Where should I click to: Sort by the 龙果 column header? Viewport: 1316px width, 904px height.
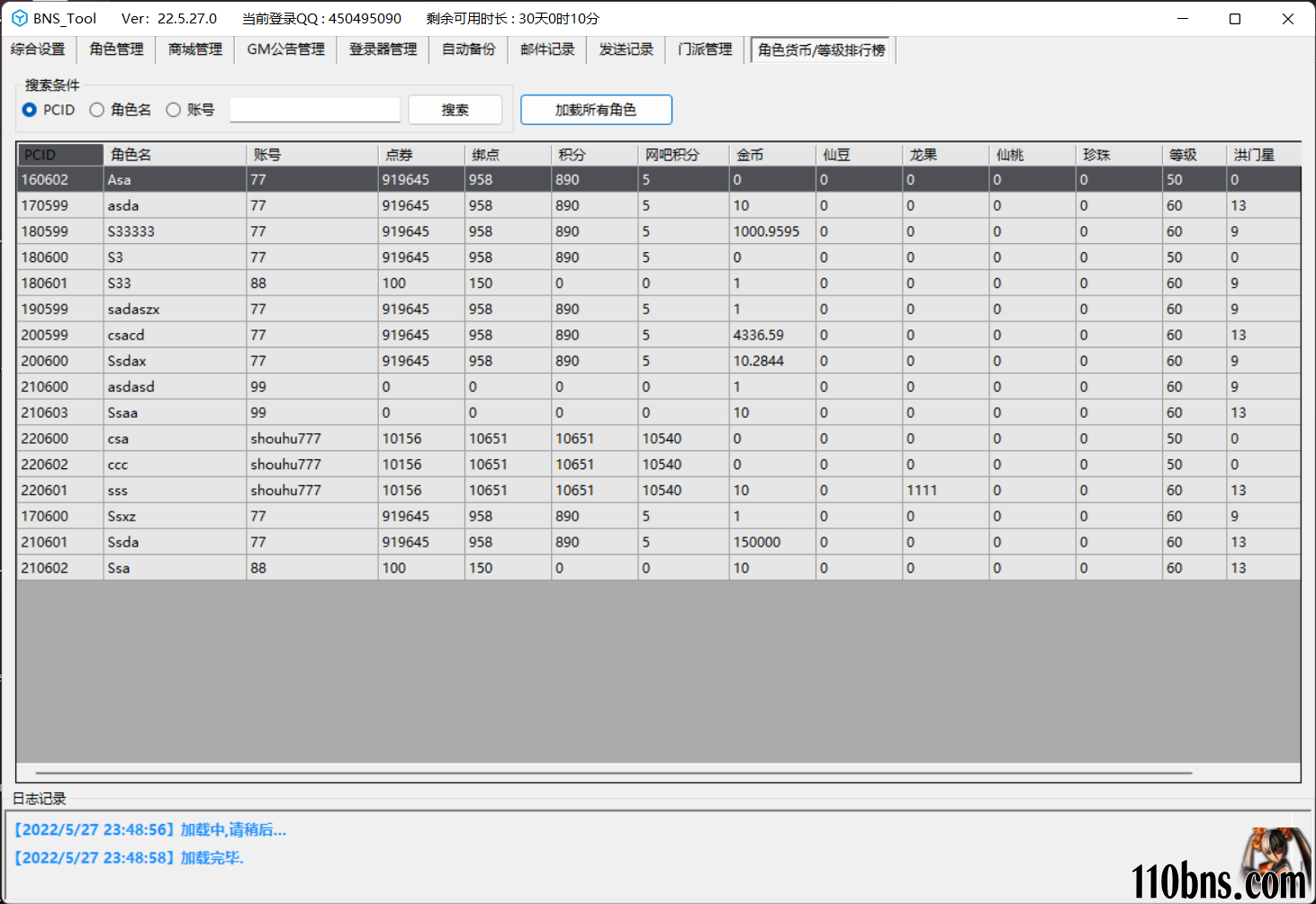coord(946,155)
